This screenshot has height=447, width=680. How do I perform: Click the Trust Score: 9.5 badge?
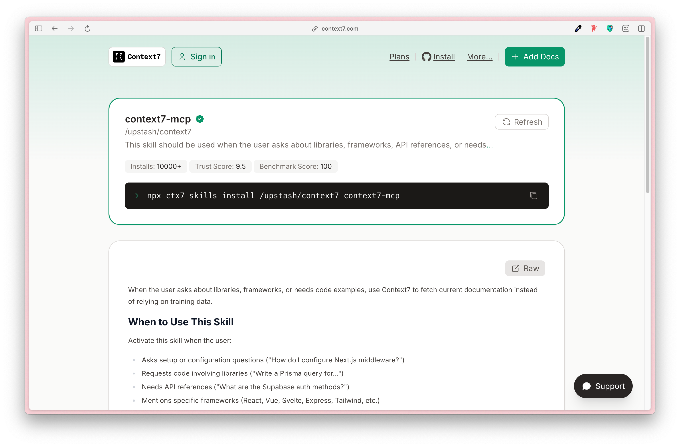coord(220,166)
